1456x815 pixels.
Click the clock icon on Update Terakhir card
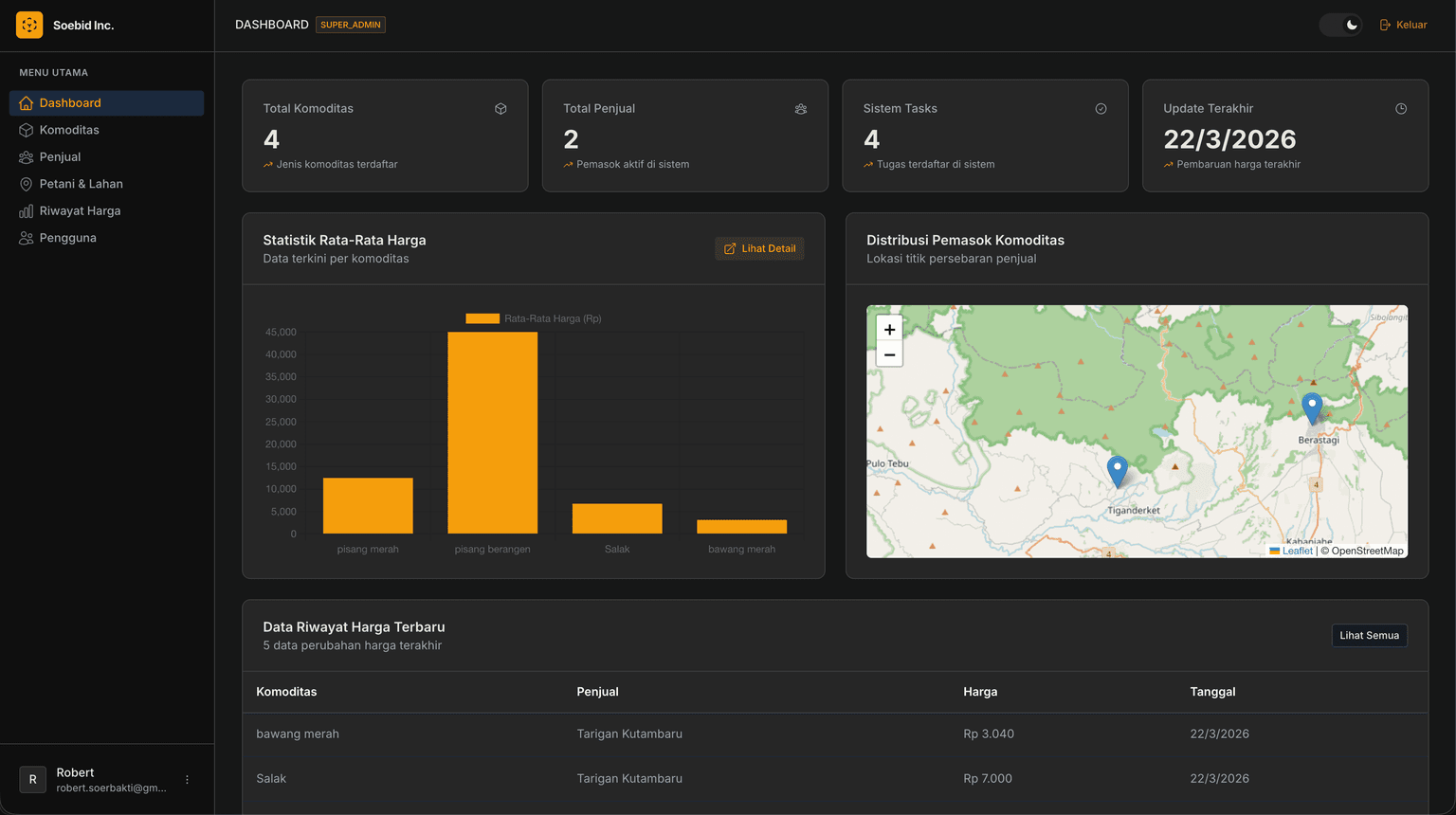1401,109
